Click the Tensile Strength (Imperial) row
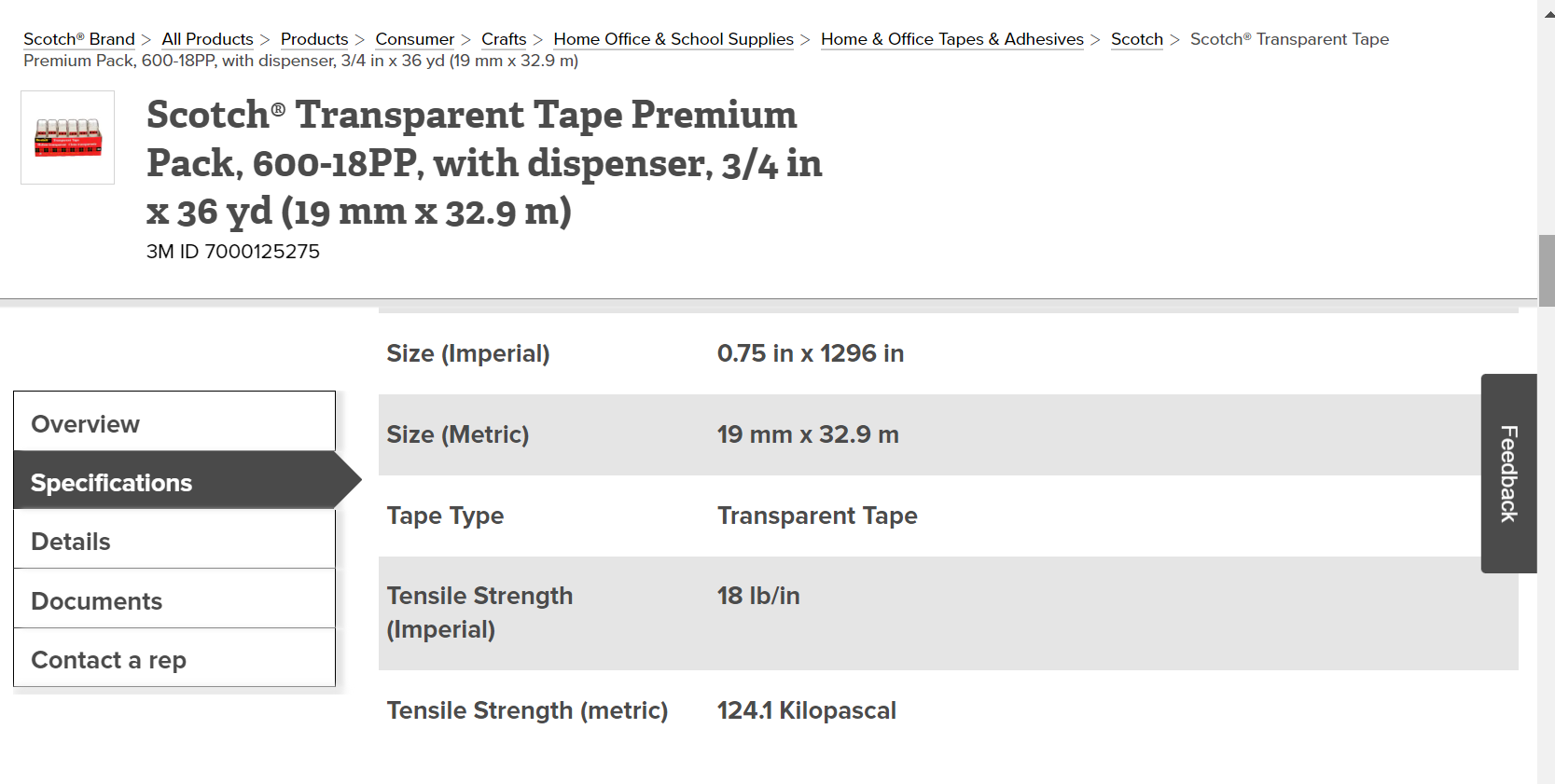This screenshot has height=784, width=1555. [948, 613]
